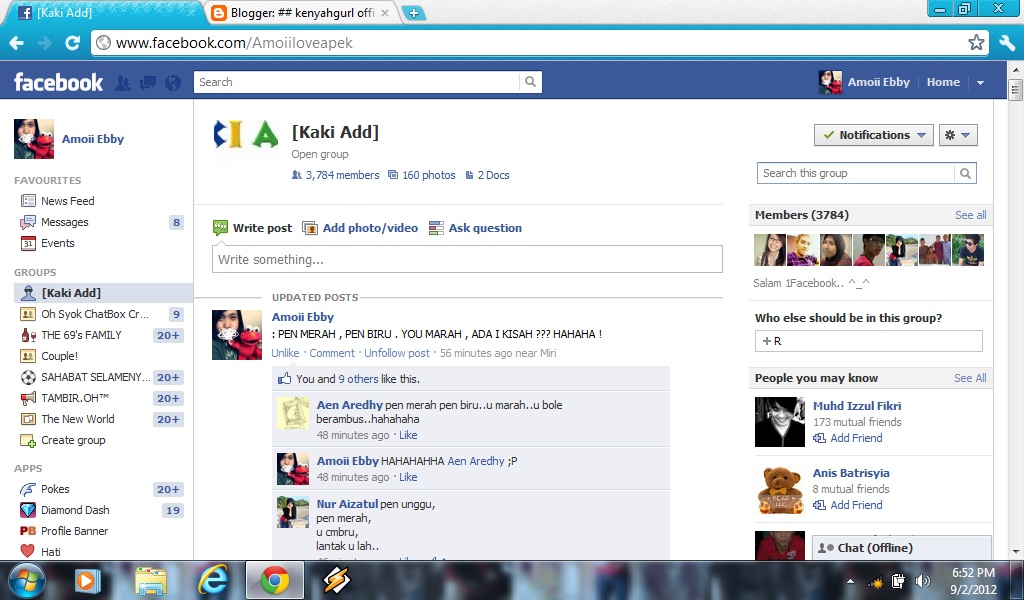Open group settings gear dropdown
Screen dimensions: 1024x600
coord(958,135)
